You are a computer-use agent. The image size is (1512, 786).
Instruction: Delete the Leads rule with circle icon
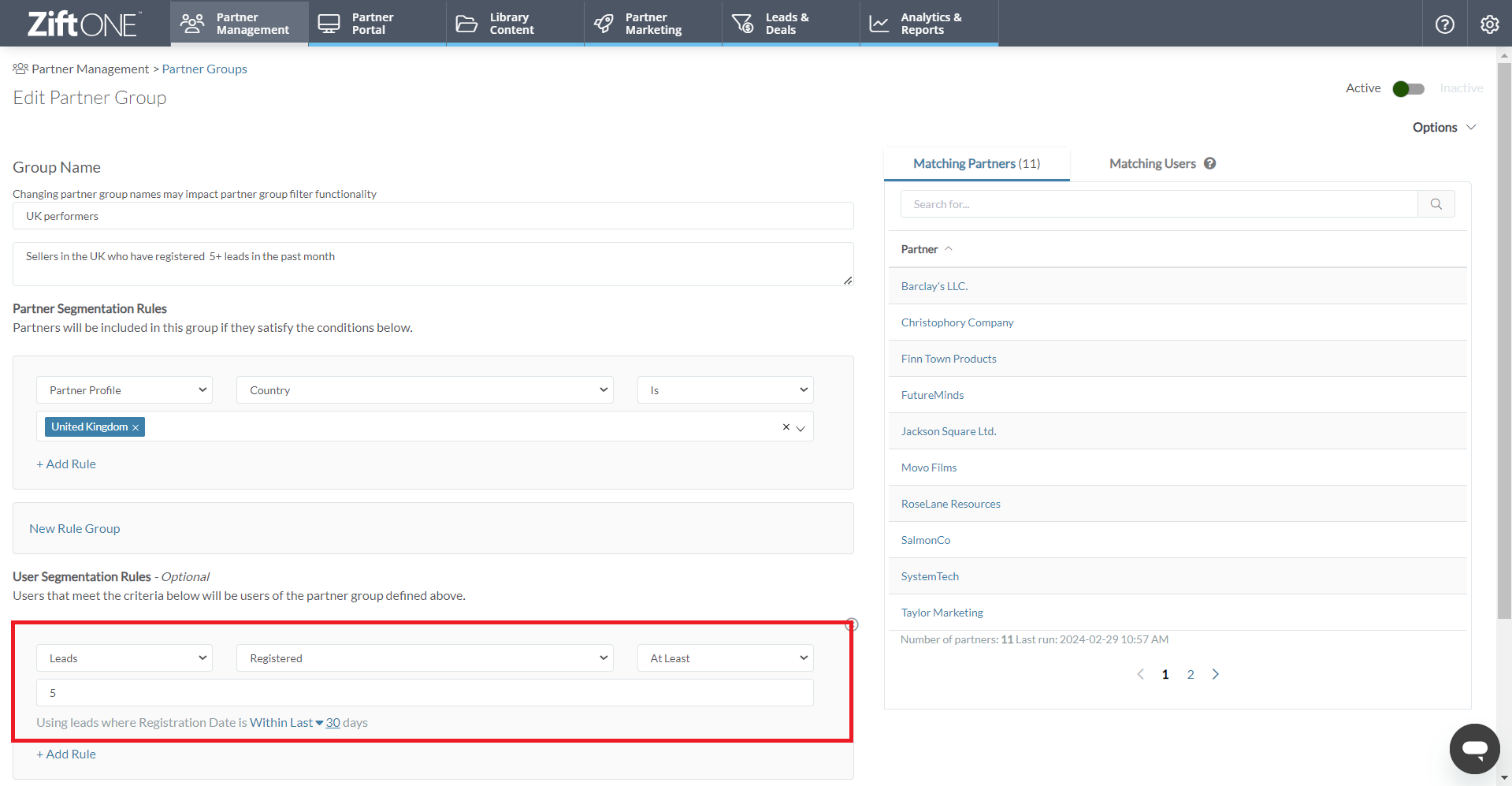pos(852,624)
